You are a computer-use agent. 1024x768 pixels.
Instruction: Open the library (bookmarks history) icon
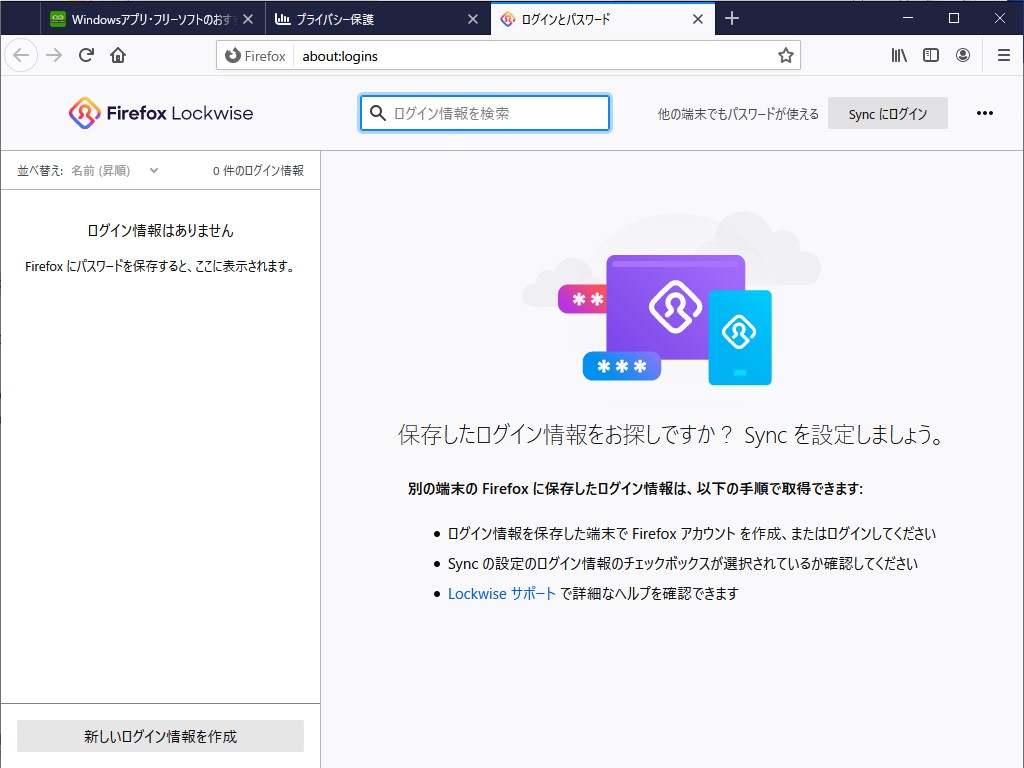coord(898,55)
